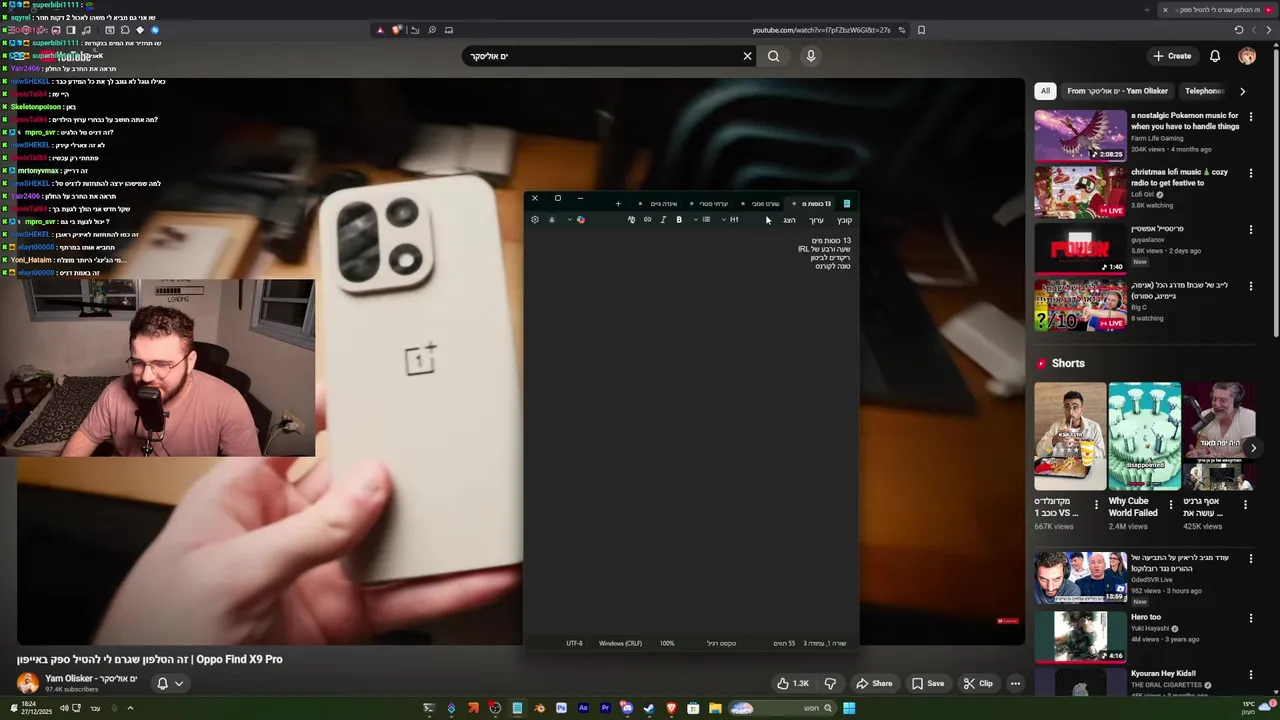Image resolution: width=1280 pixels, height=720 pixels.
Task: Open Discord from the taskbar
Action: tap(627, 708)
